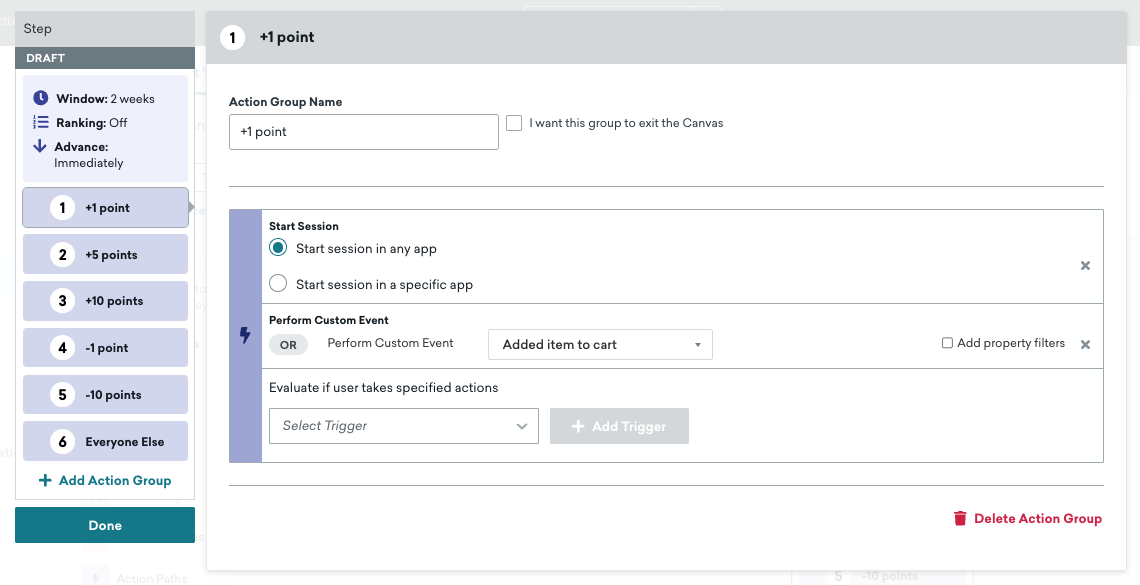Screen dimensions: 1140x585
Task: Click the red trash can icon
Action: [960, 518]
